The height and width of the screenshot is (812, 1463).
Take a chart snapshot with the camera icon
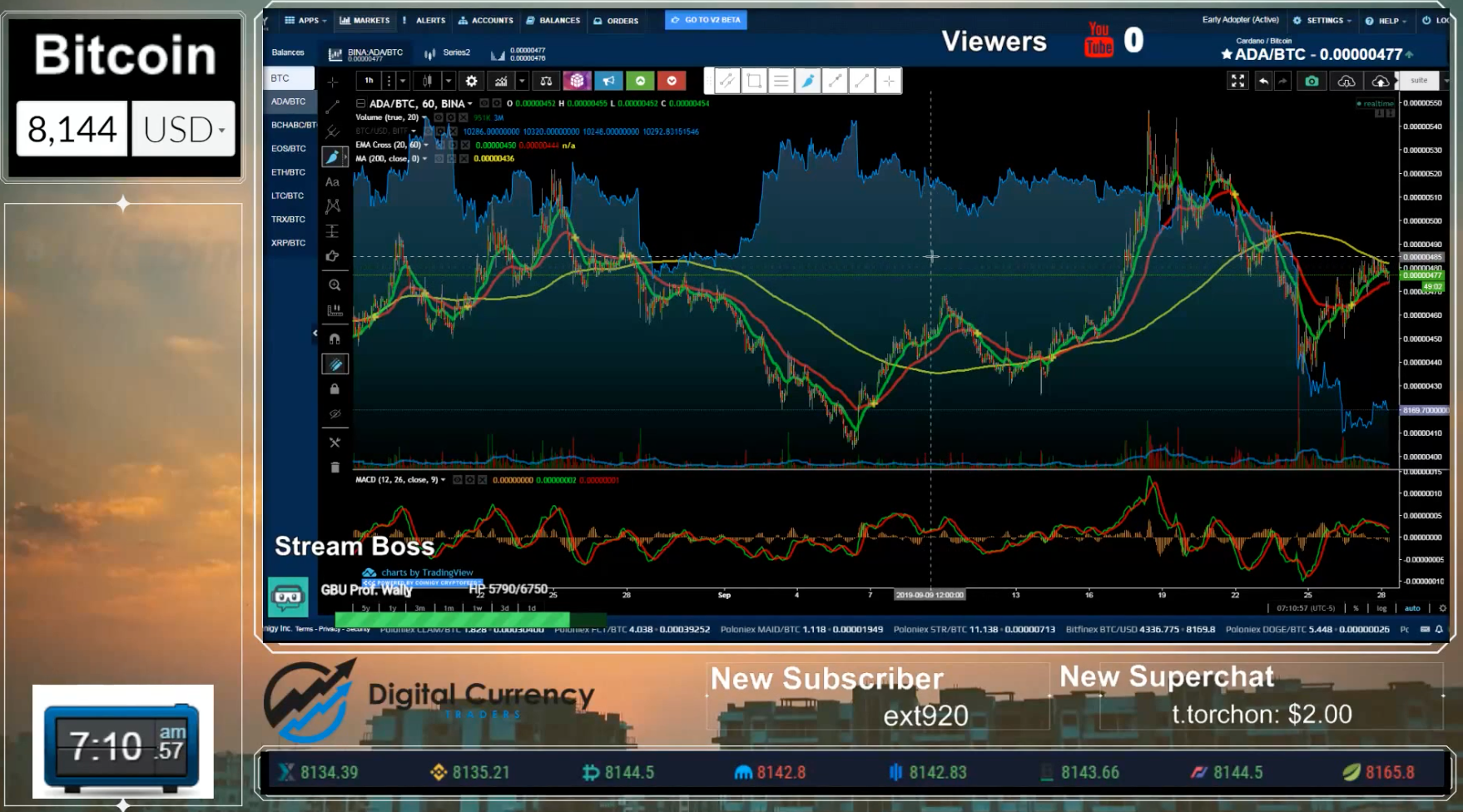[x=1312, y=81]
